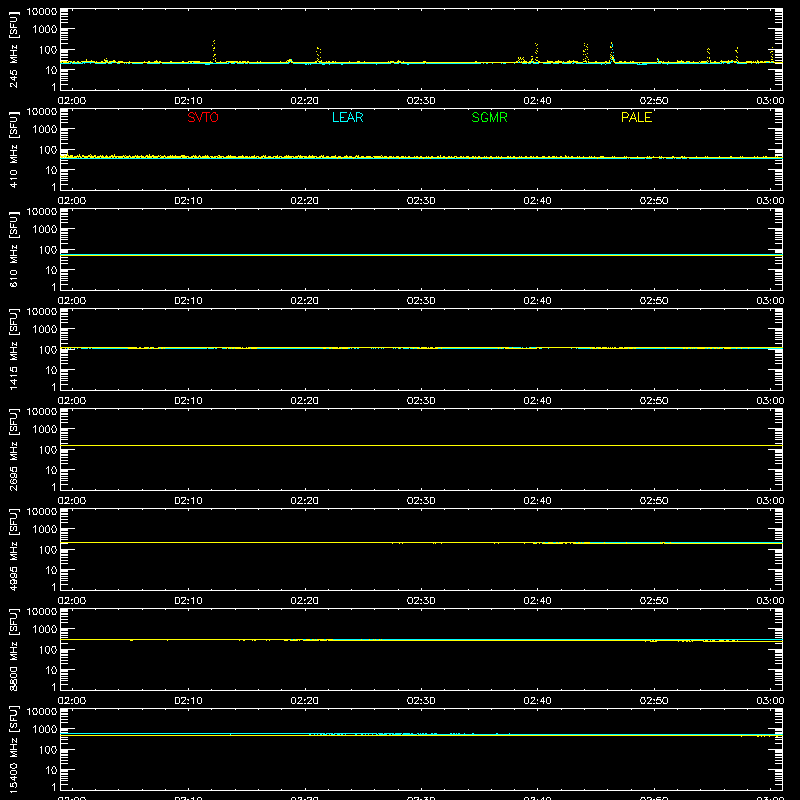Viewport: 800px width, 800px height.
Task: Click the green SGMR legend label
Action: click(489, 117)
